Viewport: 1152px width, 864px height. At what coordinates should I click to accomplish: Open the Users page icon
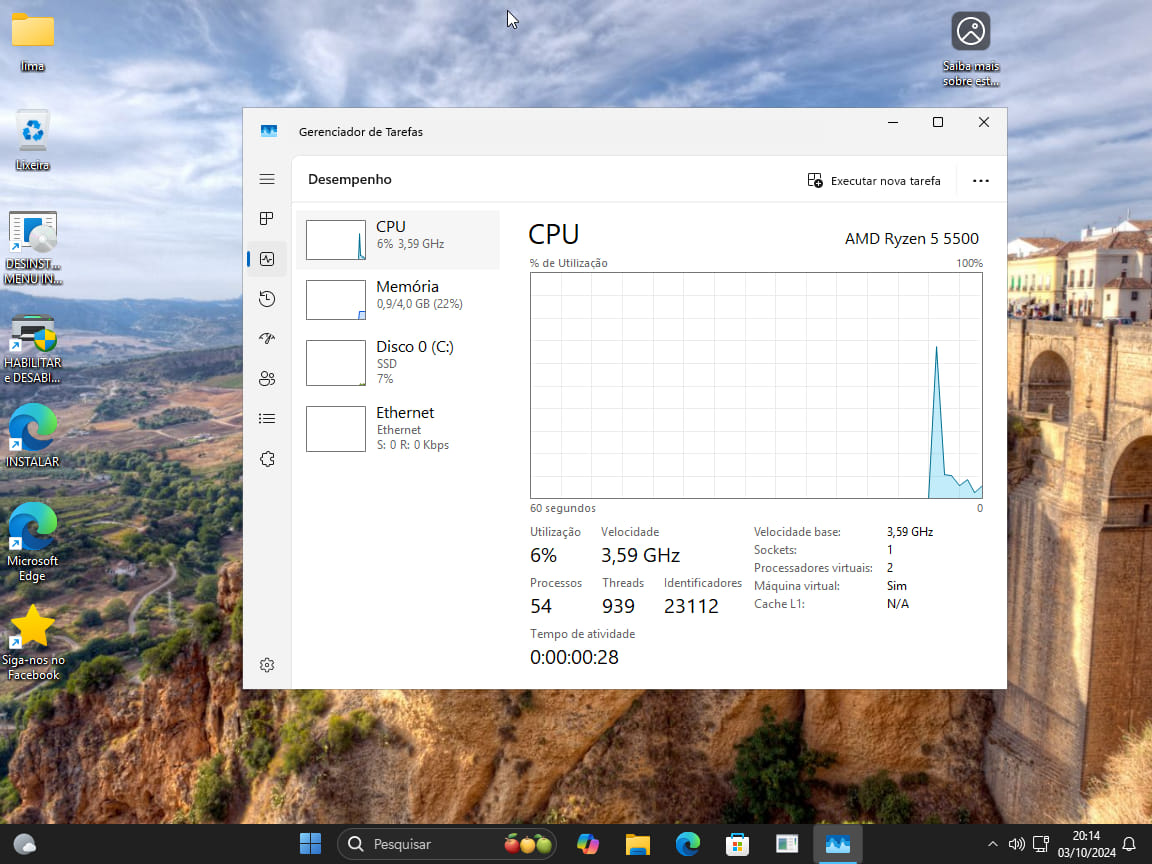[267, 379]
